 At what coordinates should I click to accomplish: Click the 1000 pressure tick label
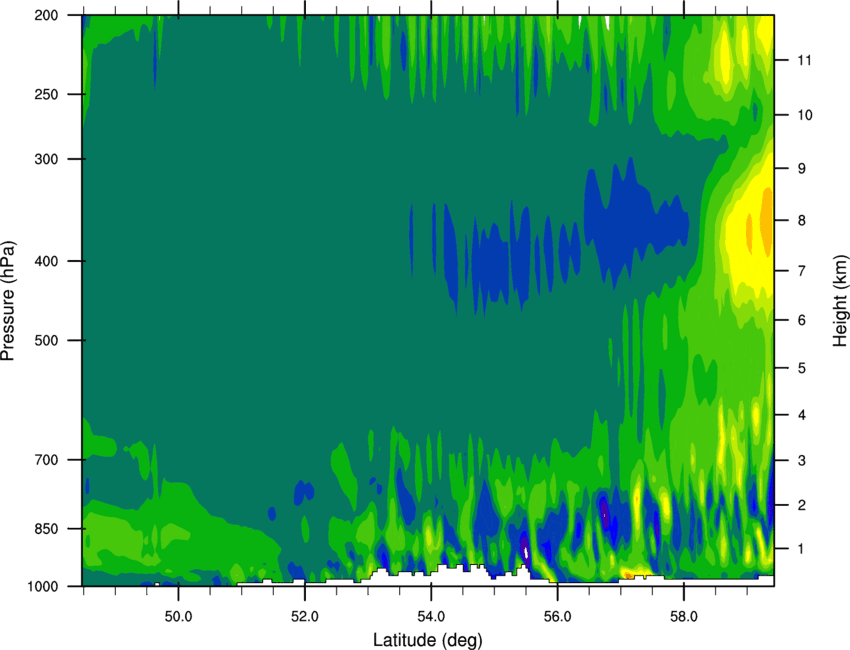tap(42, 586)
